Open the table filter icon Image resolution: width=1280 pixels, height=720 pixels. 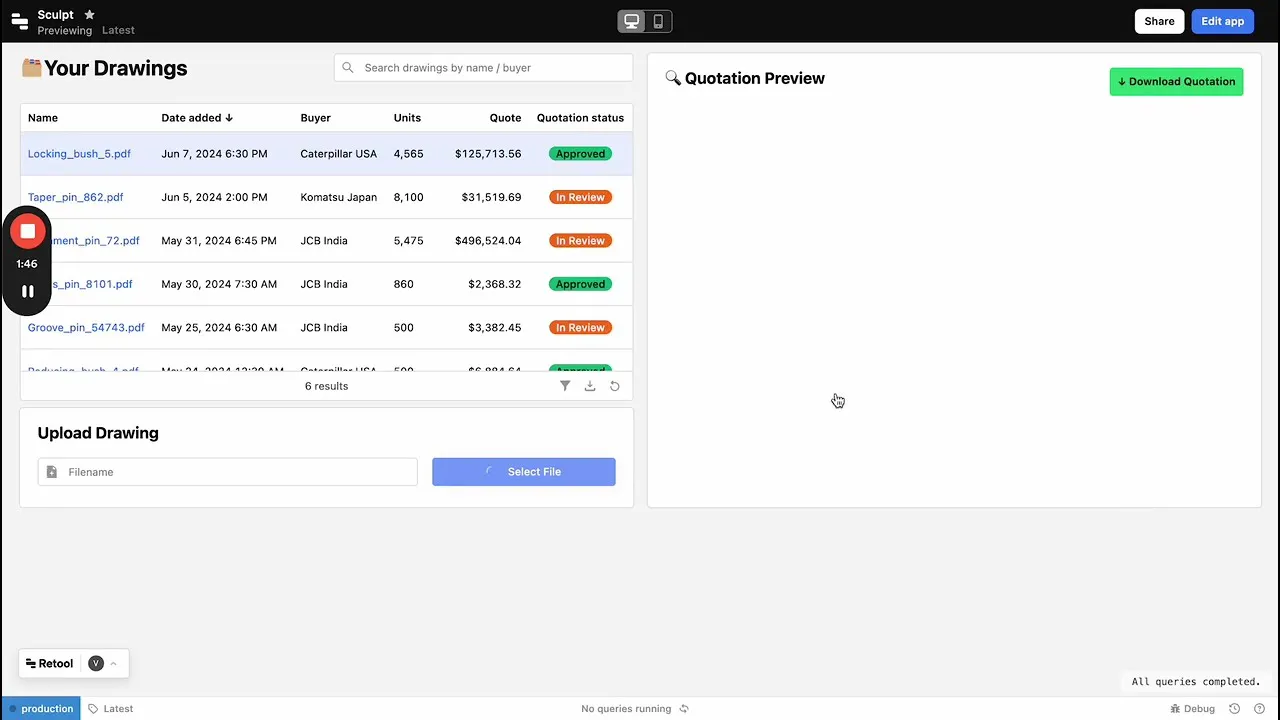click(565, 386)
